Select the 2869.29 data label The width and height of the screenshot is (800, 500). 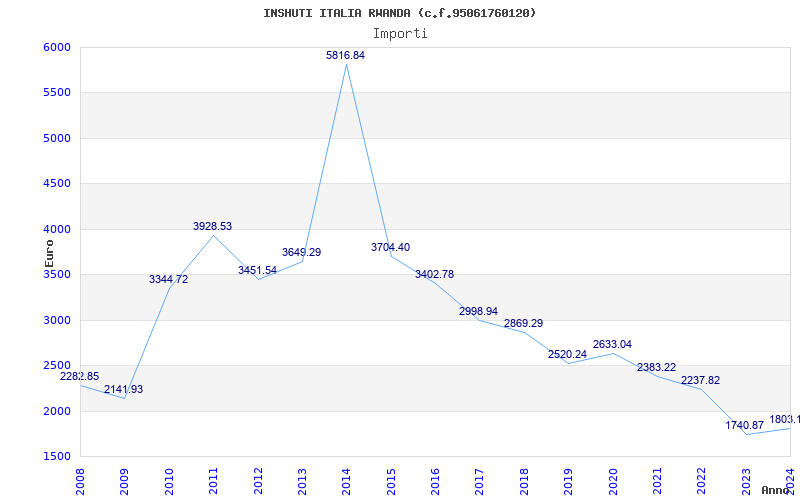click(523, 323)
